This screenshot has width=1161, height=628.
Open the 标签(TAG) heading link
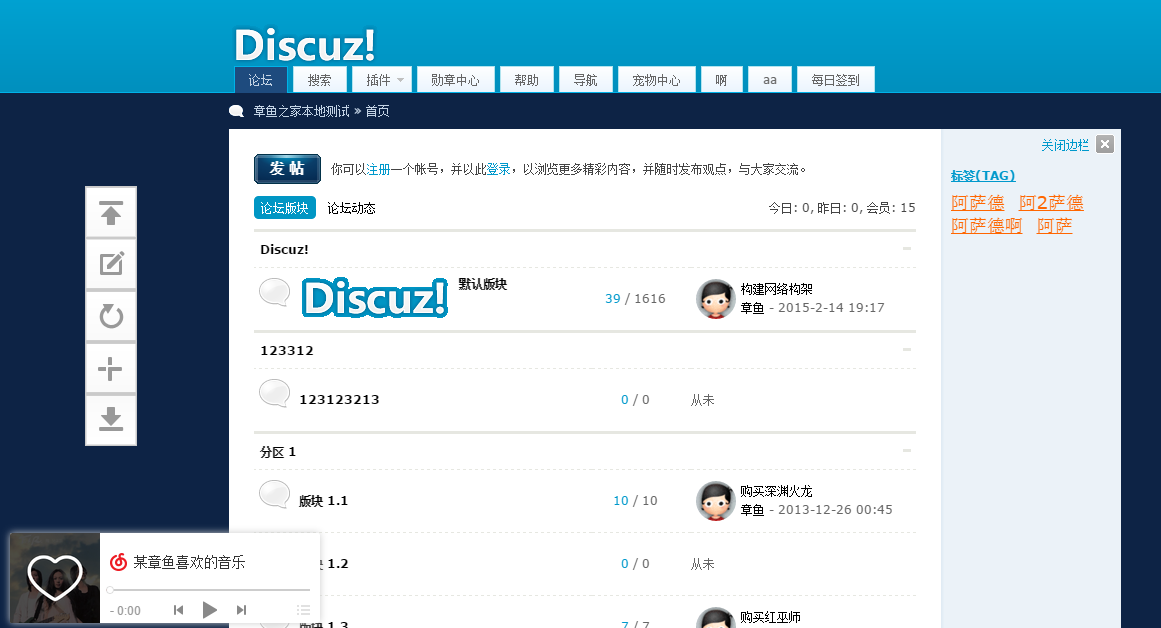coord(983,176)
